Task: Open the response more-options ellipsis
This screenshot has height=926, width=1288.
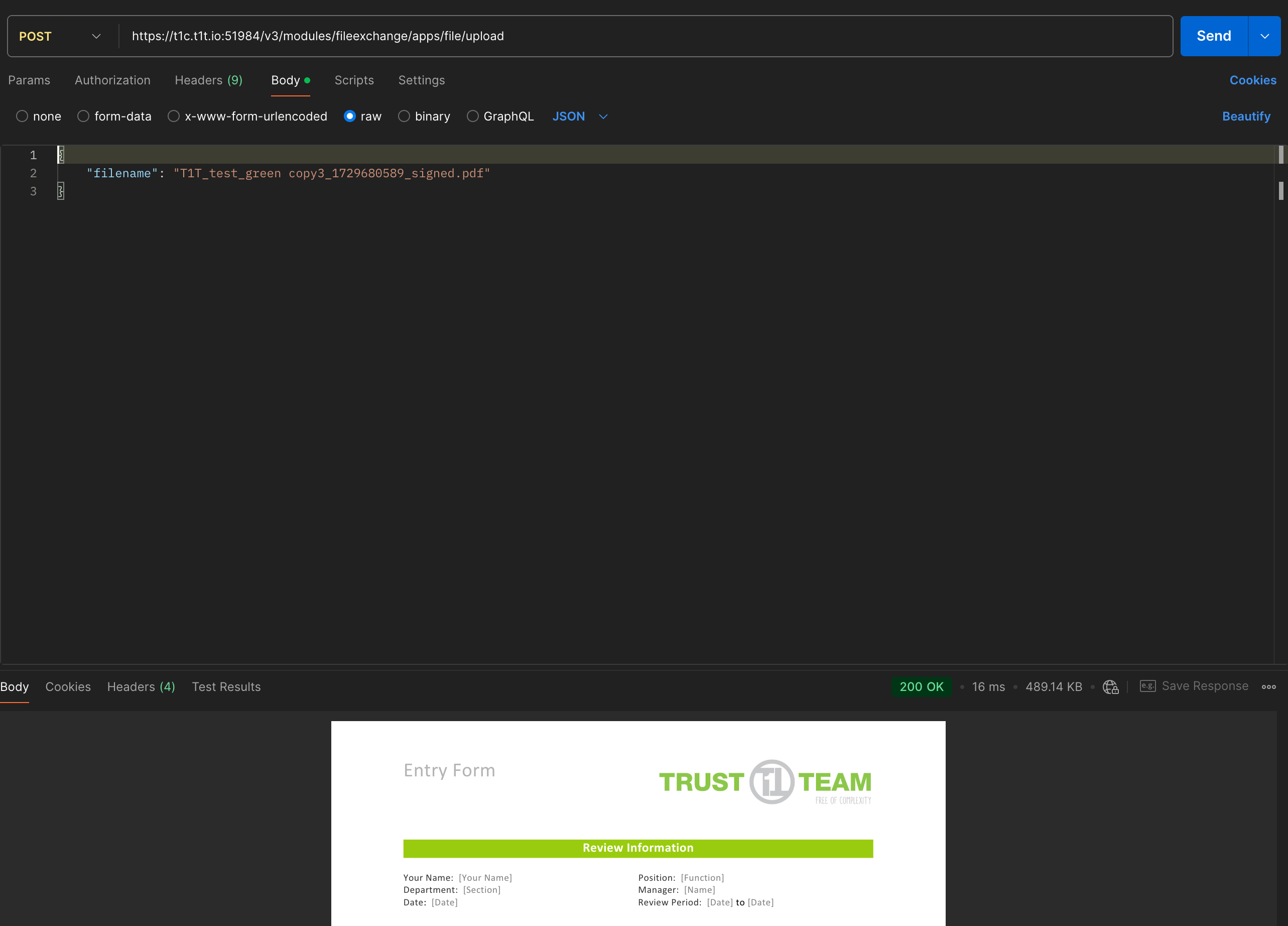Action: click(x=1269, y=687)
